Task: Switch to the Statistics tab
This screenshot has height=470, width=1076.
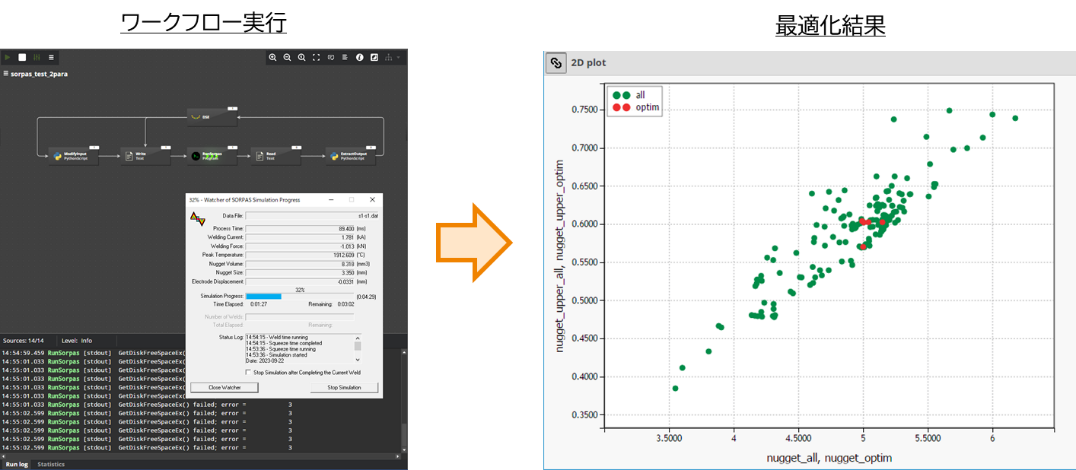Action: point(51,464)
